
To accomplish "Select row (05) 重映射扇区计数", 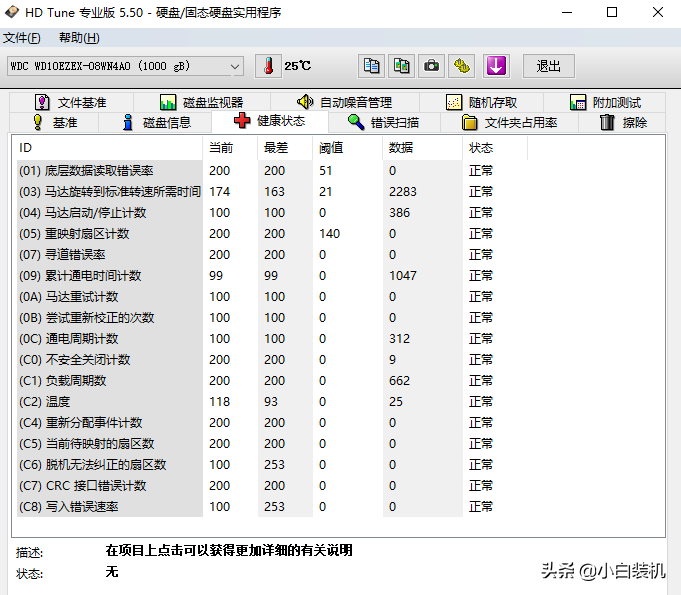I will click(272, 234).
